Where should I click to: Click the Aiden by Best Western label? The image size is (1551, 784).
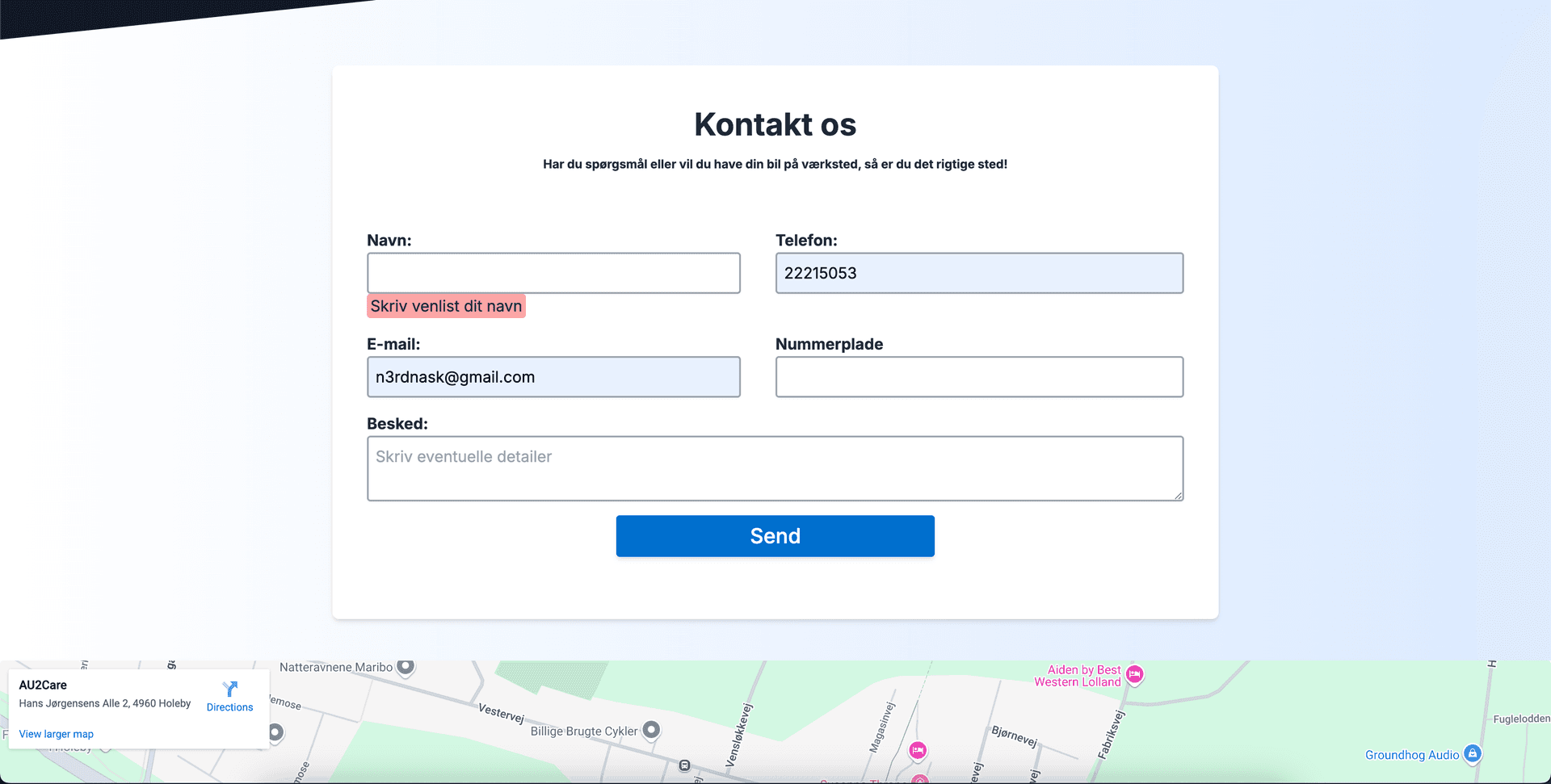pos(1078,676)
